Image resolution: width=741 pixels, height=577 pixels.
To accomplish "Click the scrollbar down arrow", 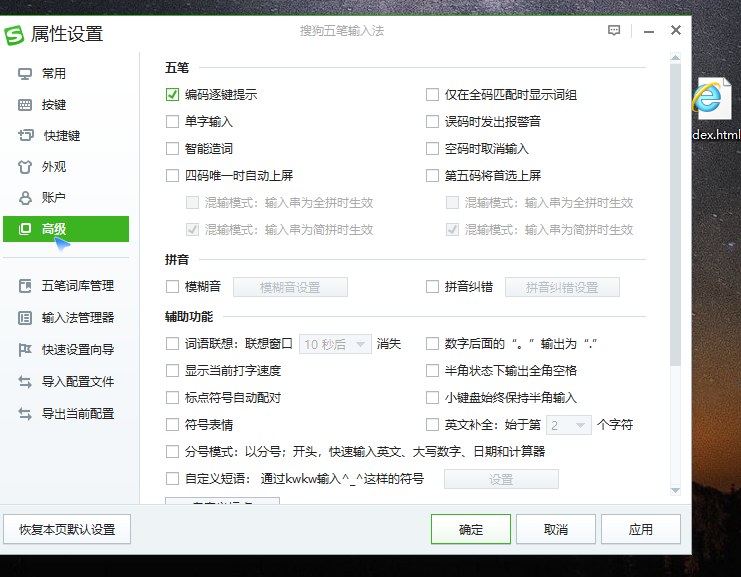I will (675, 491).
